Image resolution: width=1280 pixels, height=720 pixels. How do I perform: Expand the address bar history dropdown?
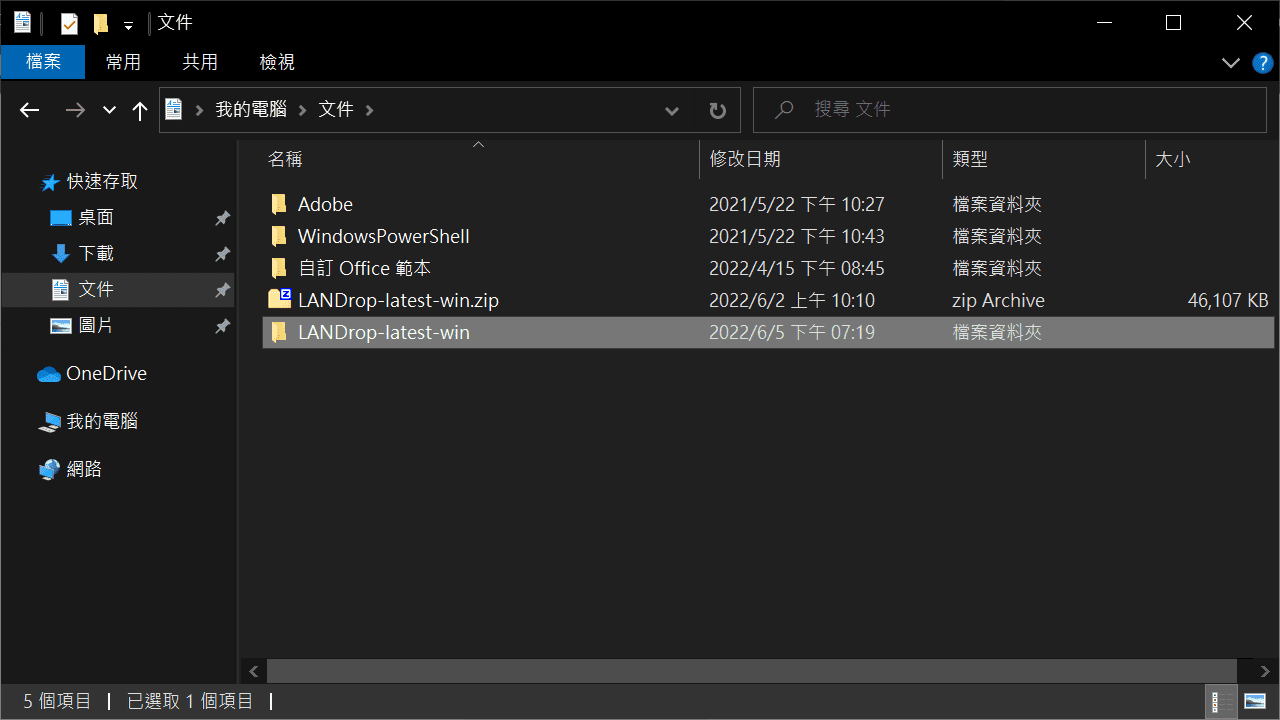coord(671,110)
